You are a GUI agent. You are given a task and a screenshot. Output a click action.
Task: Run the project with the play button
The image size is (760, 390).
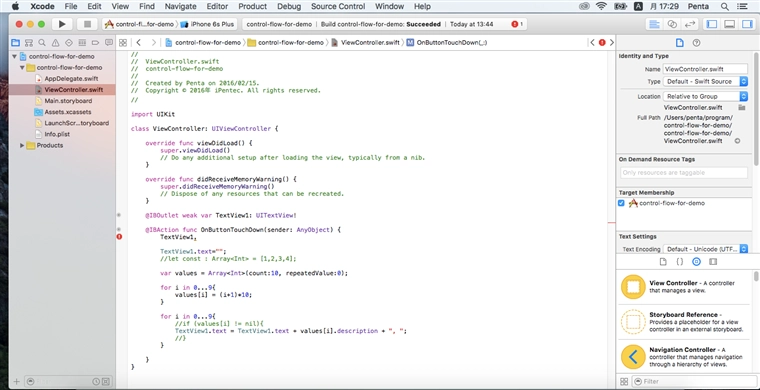[x=62, y=24]
